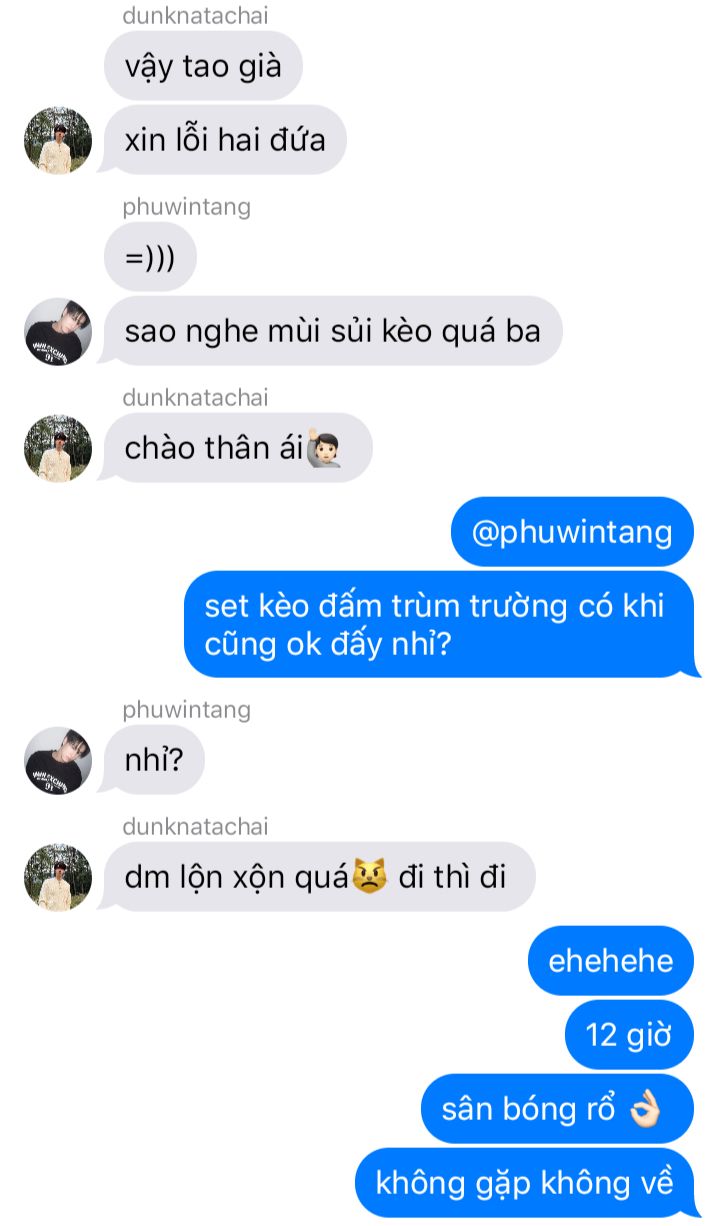Click the 'ehehehe' sent message
This screenshot has height=1226, width=720.
coord(611,961)
